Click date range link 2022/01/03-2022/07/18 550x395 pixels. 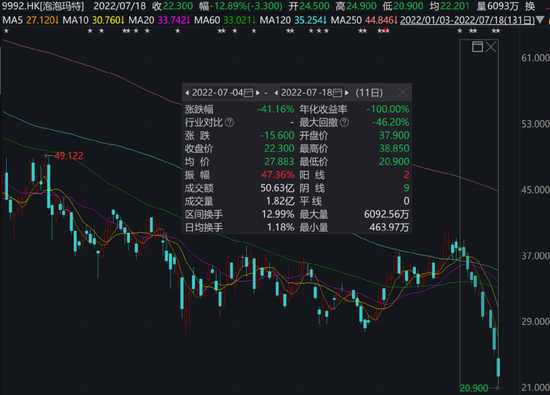point(468,20)
